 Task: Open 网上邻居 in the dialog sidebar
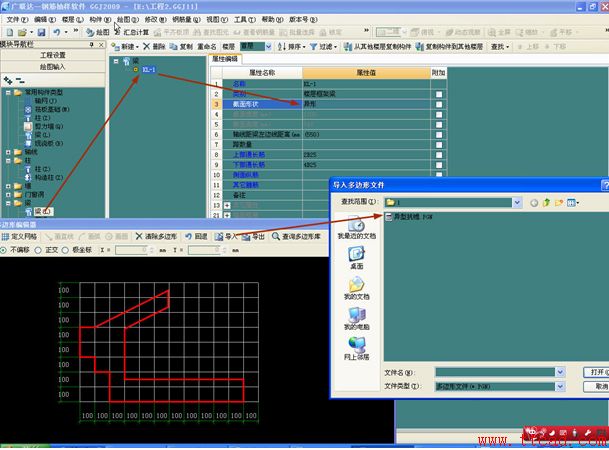click(x=357, y=349)
